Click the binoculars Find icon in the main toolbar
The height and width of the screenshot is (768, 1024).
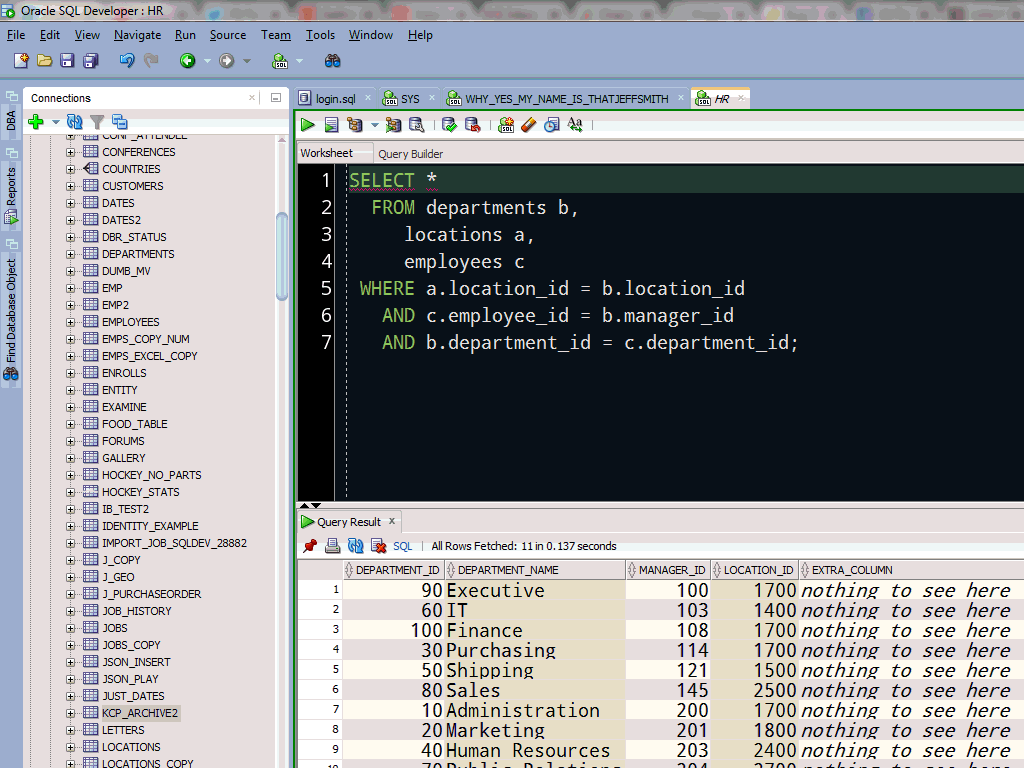click(332, 61)
